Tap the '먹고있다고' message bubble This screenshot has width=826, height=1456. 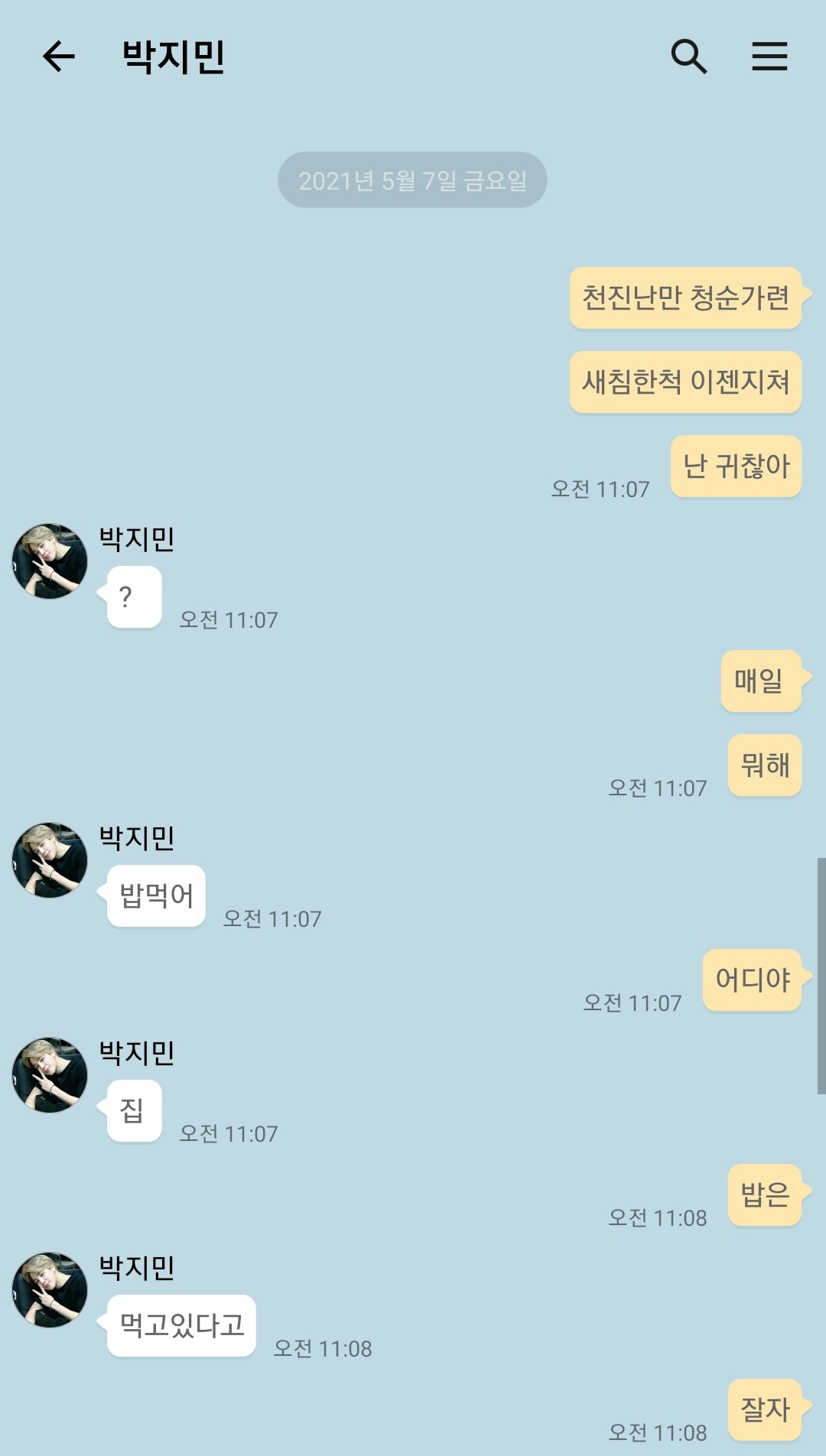pyautogui.click(x=181, y=1326)
